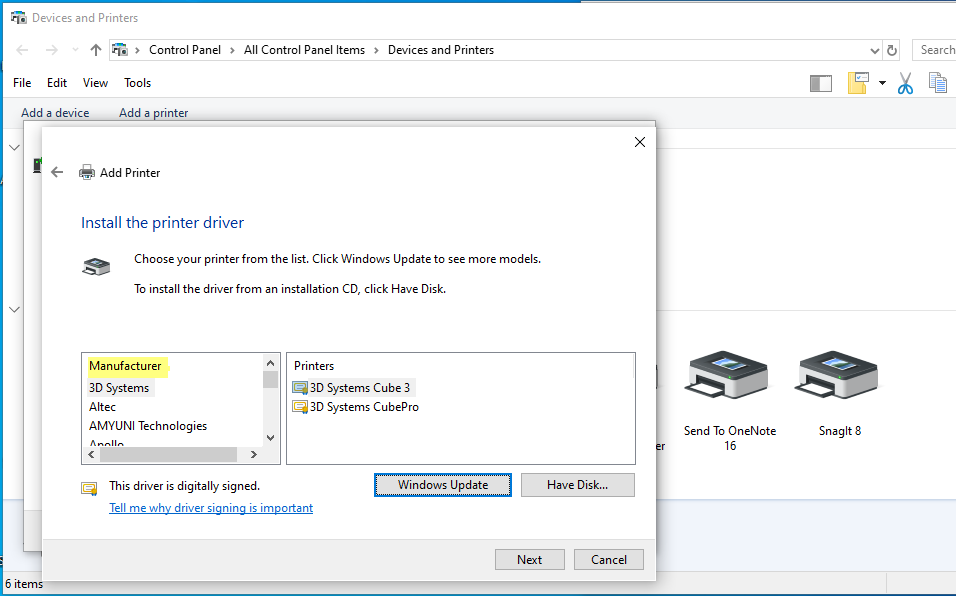Viewport: 956px width, 596px height.
Task: Open the address bar history dropdown
Action: coord(875,51)
